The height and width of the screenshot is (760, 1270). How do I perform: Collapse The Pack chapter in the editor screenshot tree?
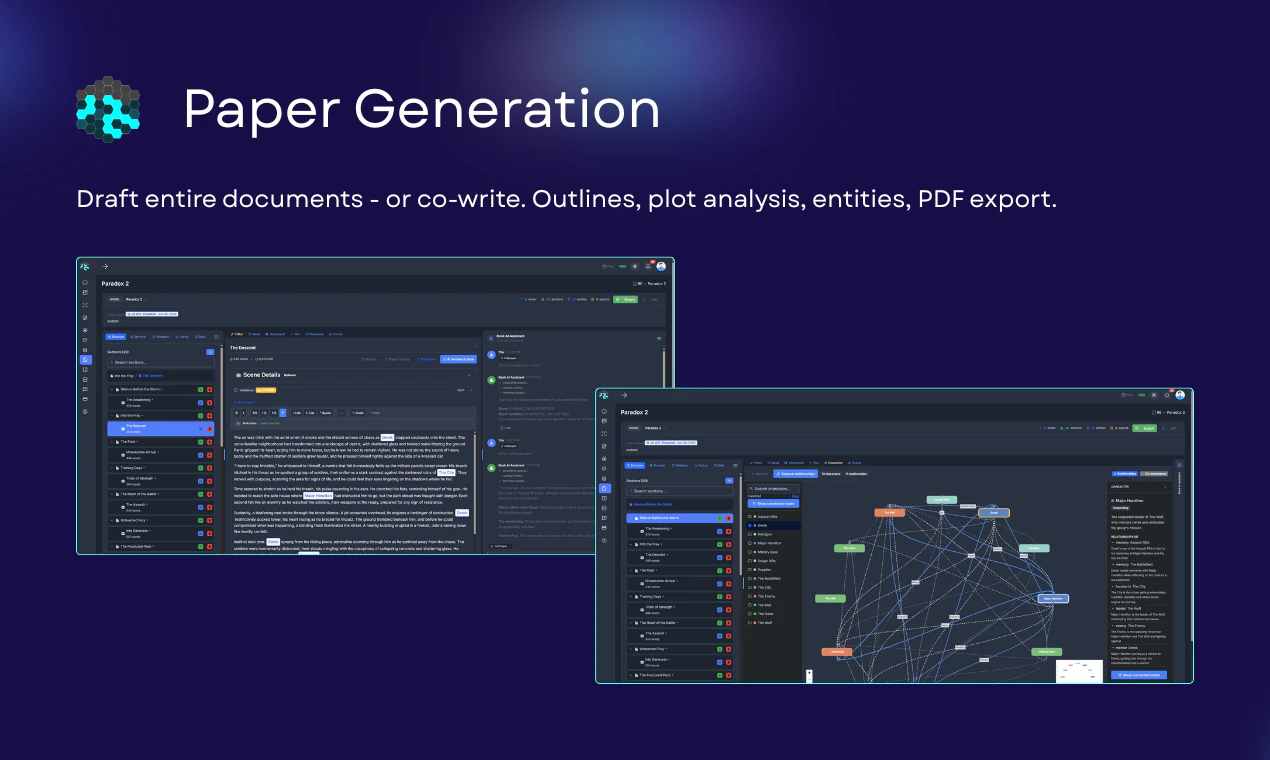112,442
